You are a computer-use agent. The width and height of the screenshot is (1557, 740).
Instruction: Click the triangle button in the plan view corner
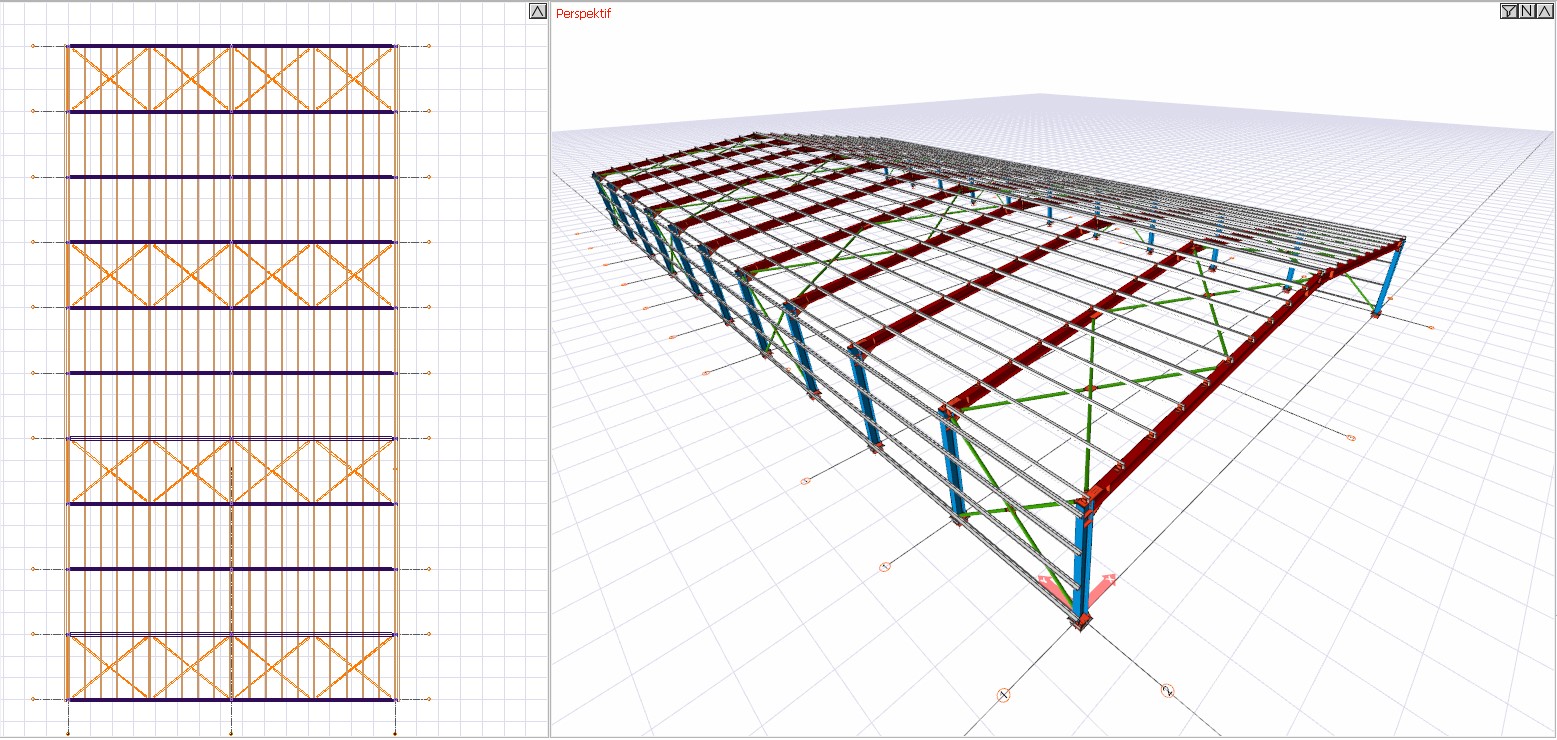[x=537, y=12]
